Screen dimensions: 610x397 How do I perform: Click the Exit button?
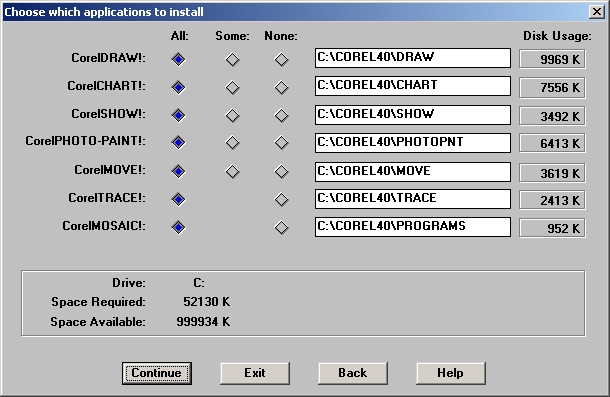click(255, 373)
